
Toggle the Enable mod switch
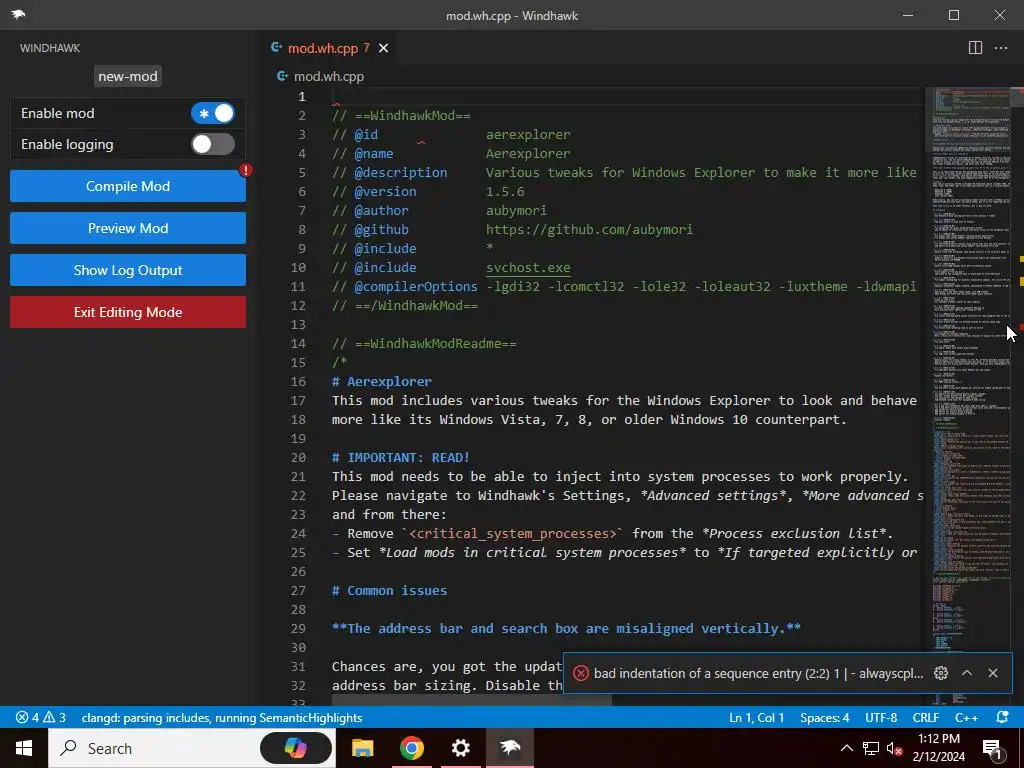pyautogui.click(x=213, y=113)
